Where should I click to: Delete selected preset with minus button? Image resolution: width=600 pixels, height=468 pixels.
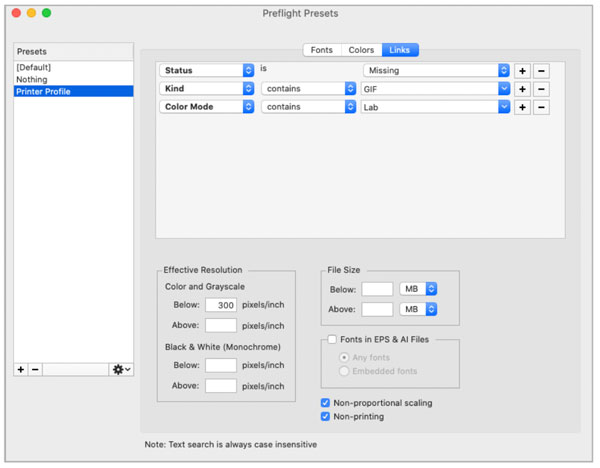tap(35, 370)
